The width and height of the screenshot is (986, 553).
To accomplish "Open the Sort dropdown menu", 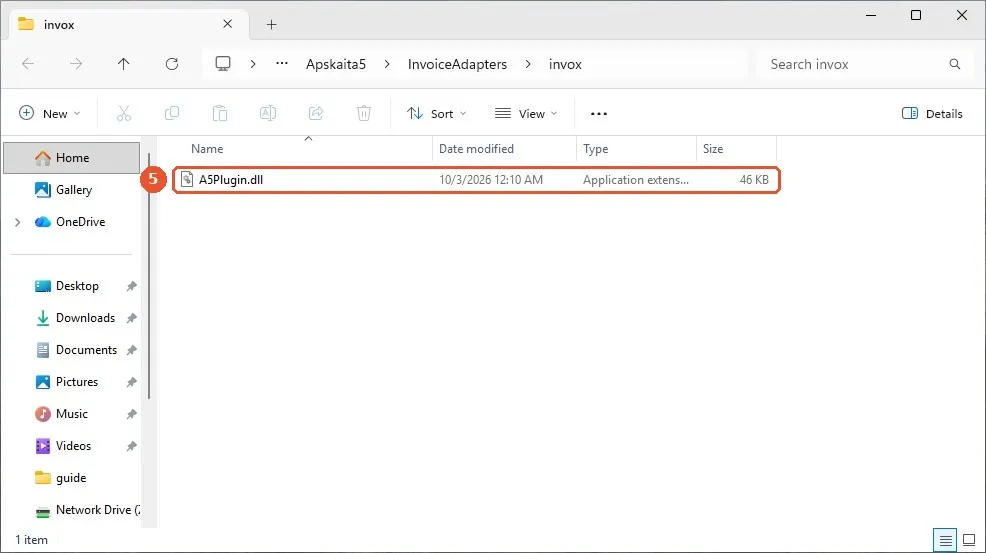I will (x=436, y=113).
